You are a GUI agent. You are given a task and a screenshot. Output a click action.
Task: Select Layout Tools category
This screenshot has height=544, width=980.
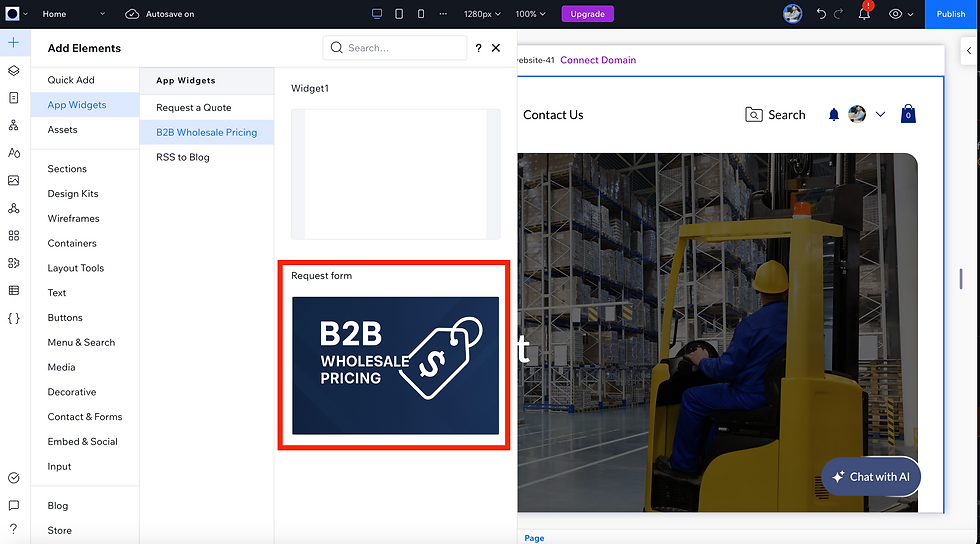(x=85, y=268)
